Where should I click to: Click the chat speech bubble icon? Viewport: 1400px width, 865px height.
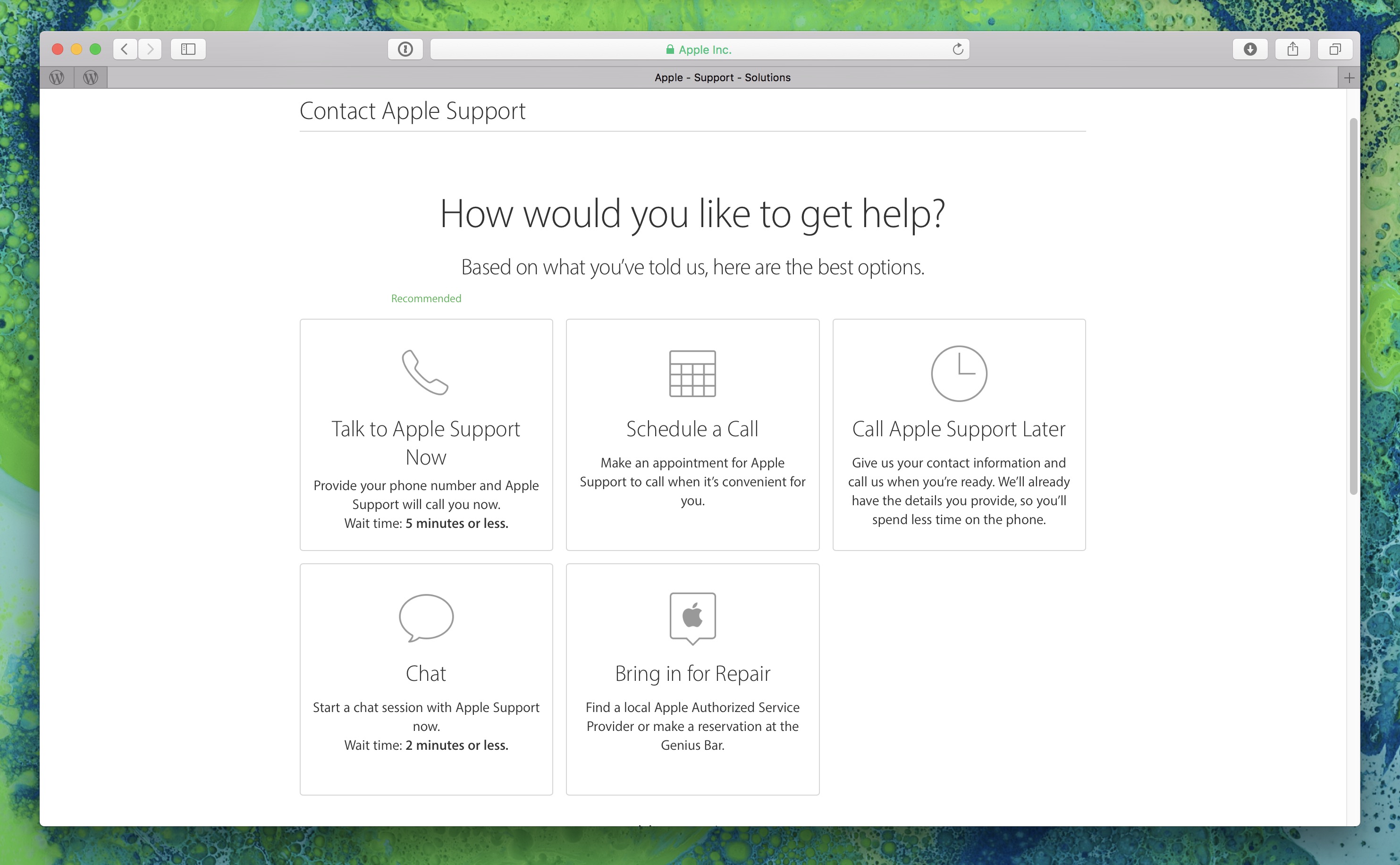tap(426, 618)
